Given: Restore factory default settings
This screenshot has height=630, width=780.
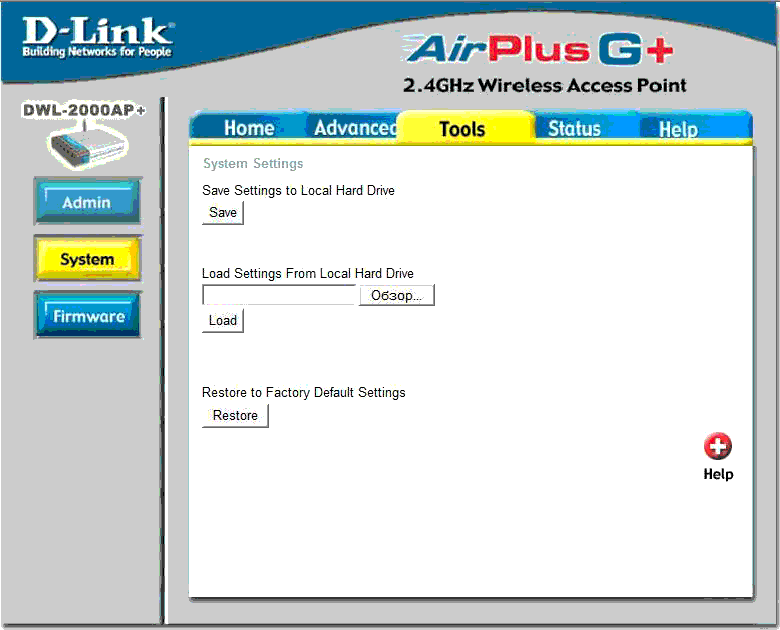Looking at the screenshot, I should pyautogui.click(x=235, y=416).
